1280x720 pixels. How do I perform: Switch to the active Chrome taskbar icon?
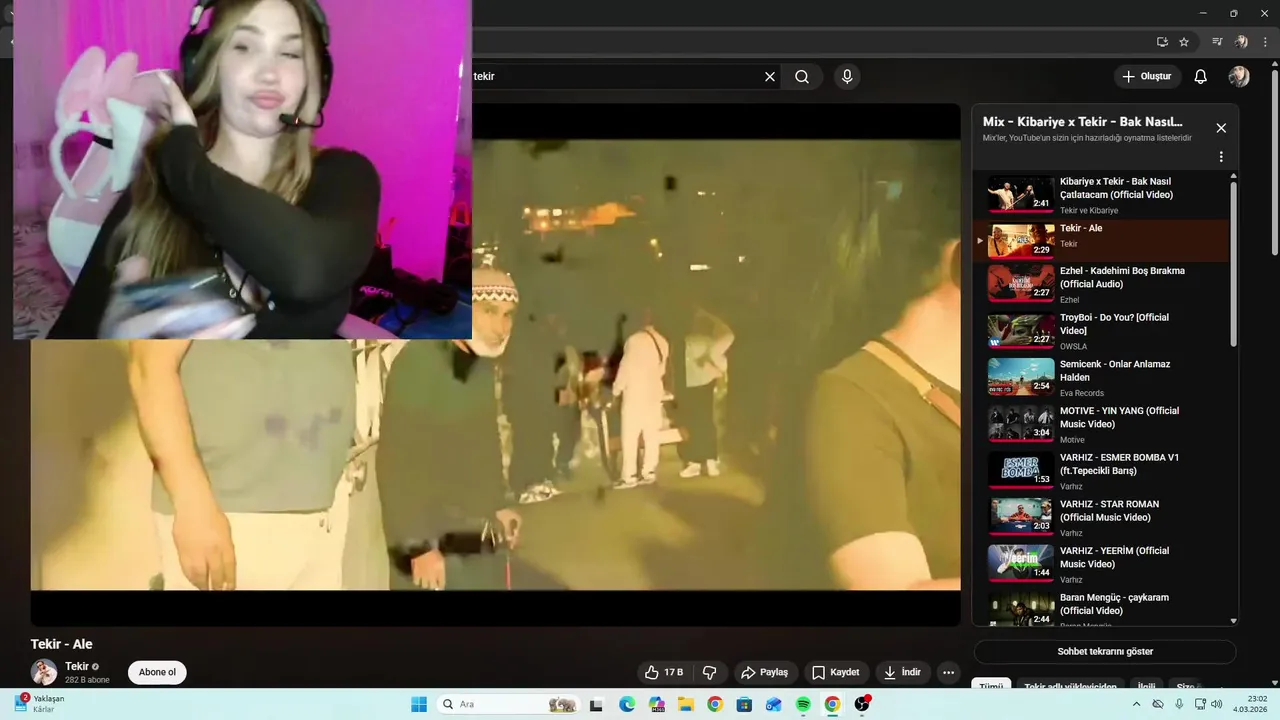click(x=832, y=704)
